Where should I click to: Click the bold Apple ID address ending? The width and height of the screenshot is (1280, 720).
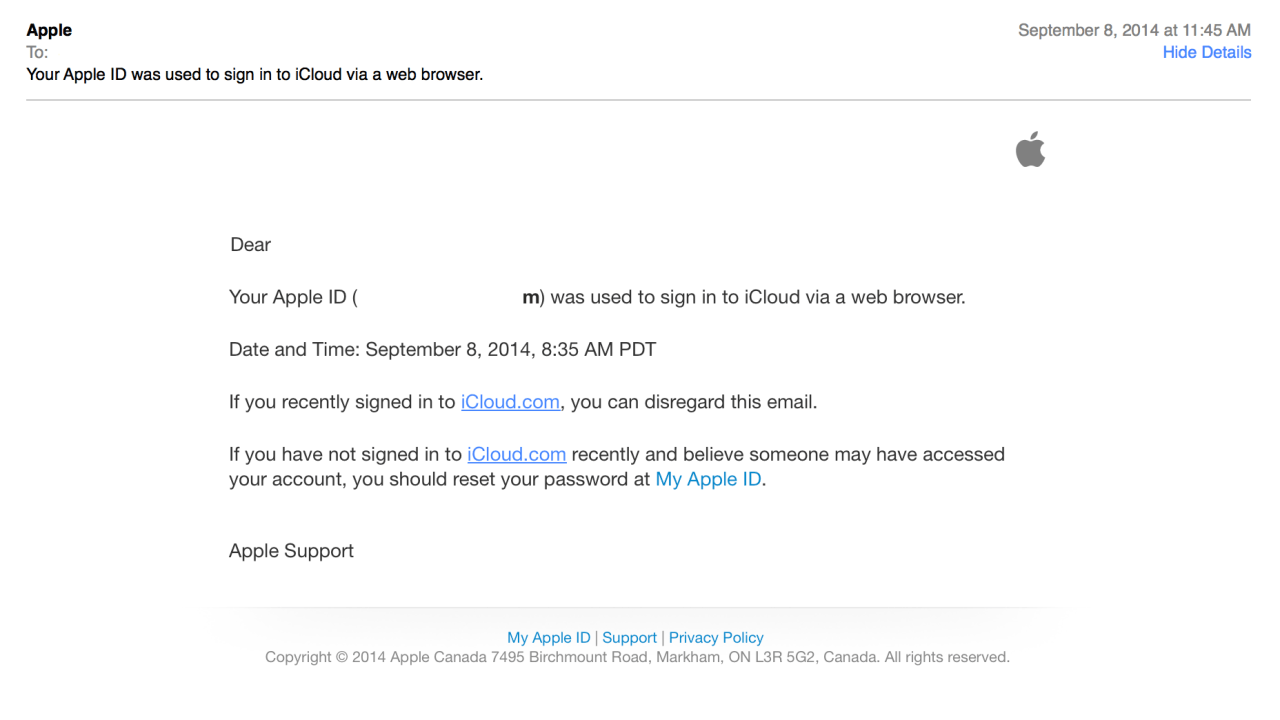[531, 297]
